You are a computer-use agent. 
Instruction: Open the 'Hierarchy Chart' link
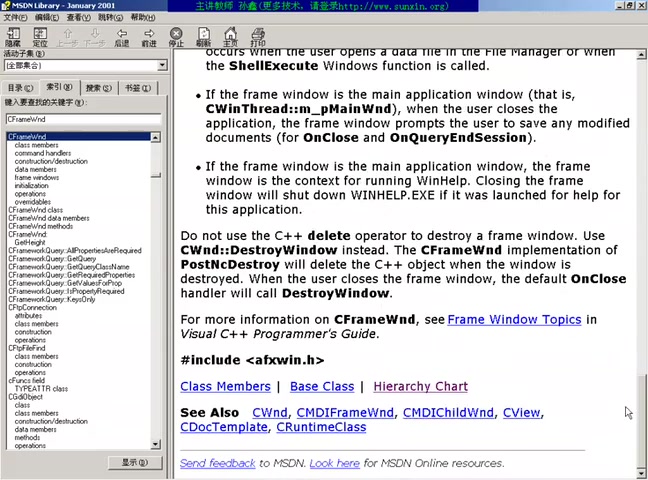[421, 387]
